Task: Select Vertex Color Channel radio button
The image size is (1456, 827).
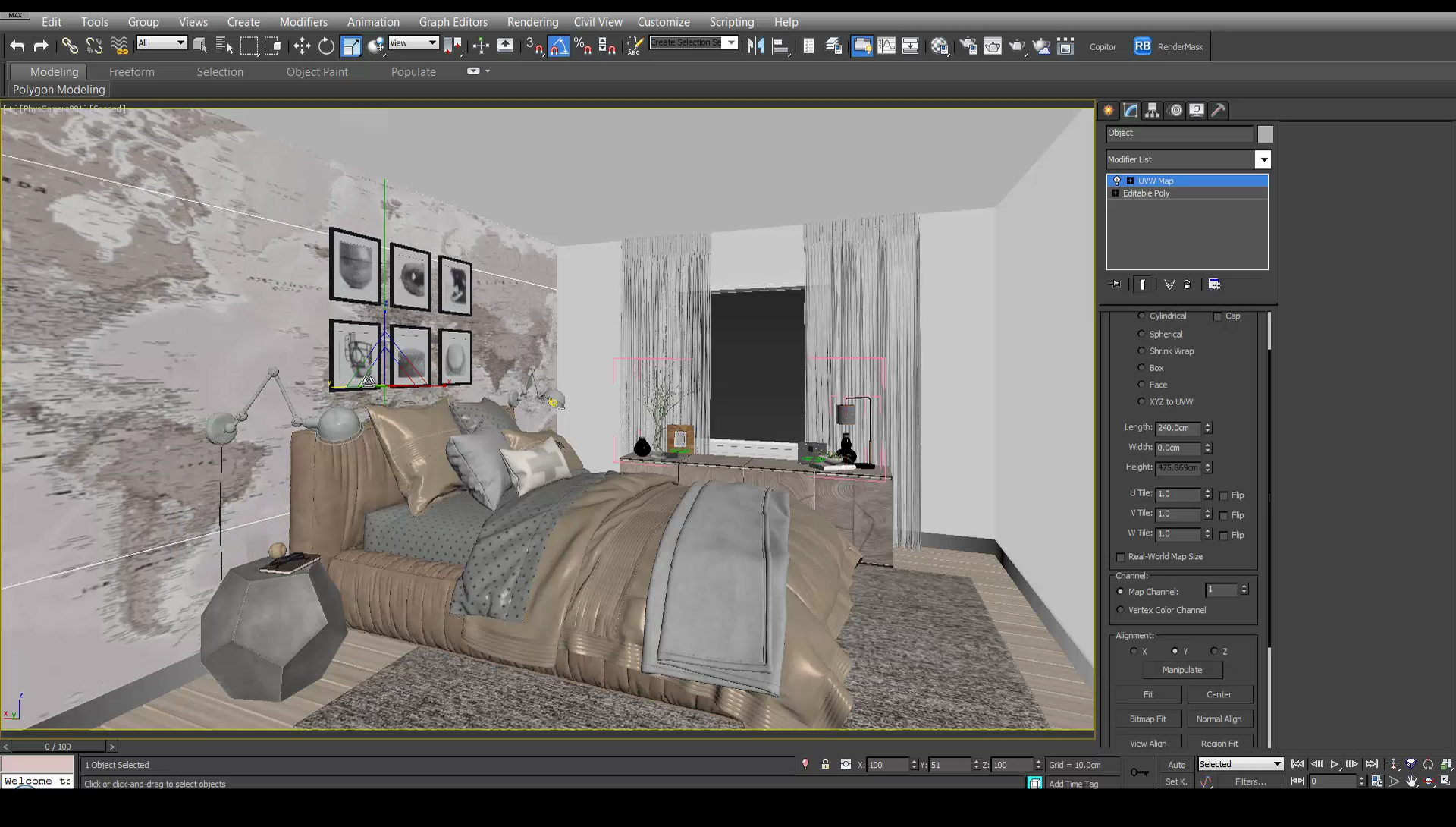Action: click(x=1120, y=610)
